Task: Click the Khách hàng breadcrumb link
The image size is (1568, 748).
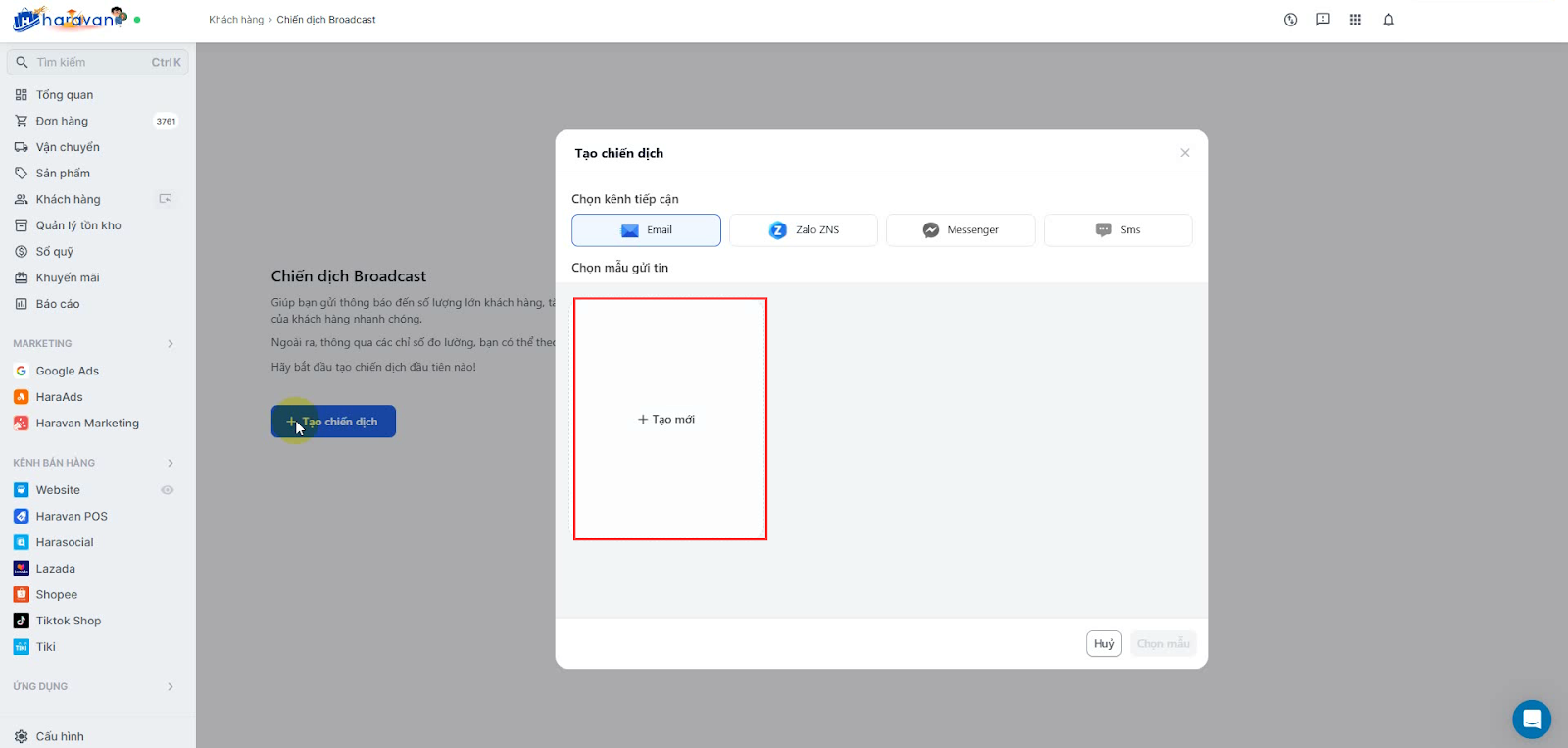Action: pos(236,20)
